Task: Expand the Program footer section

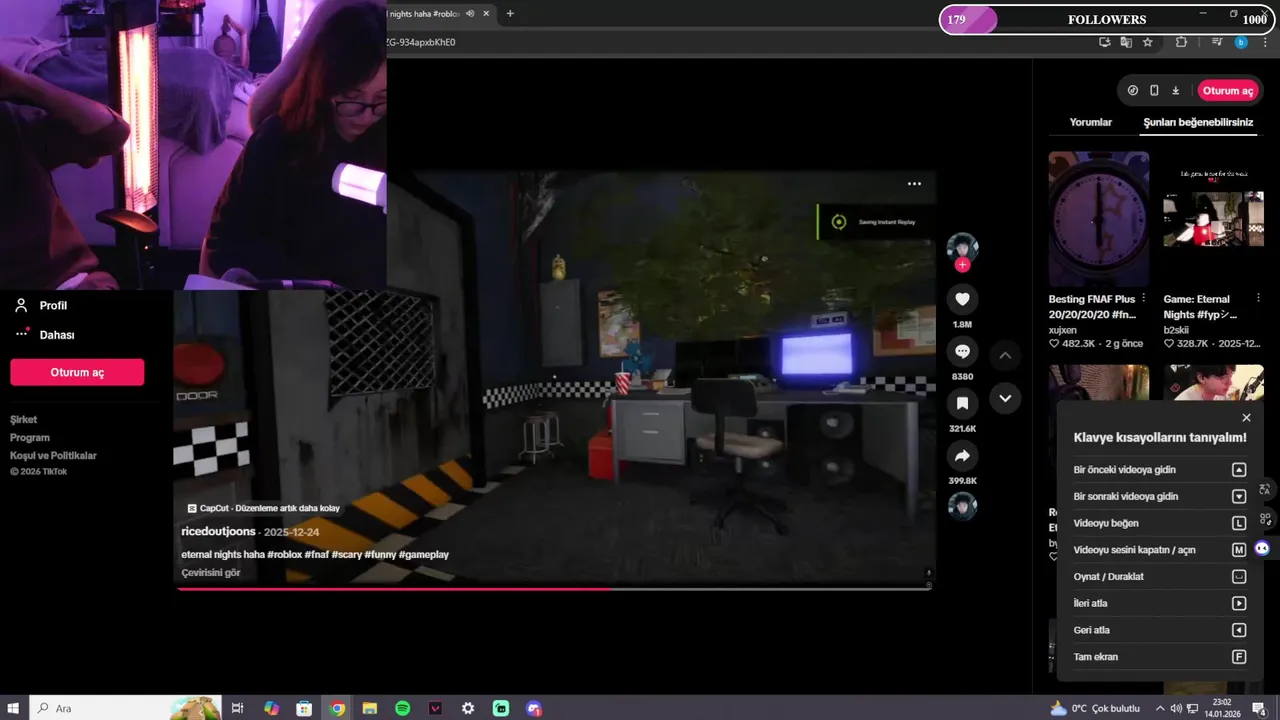Action: 30,438
